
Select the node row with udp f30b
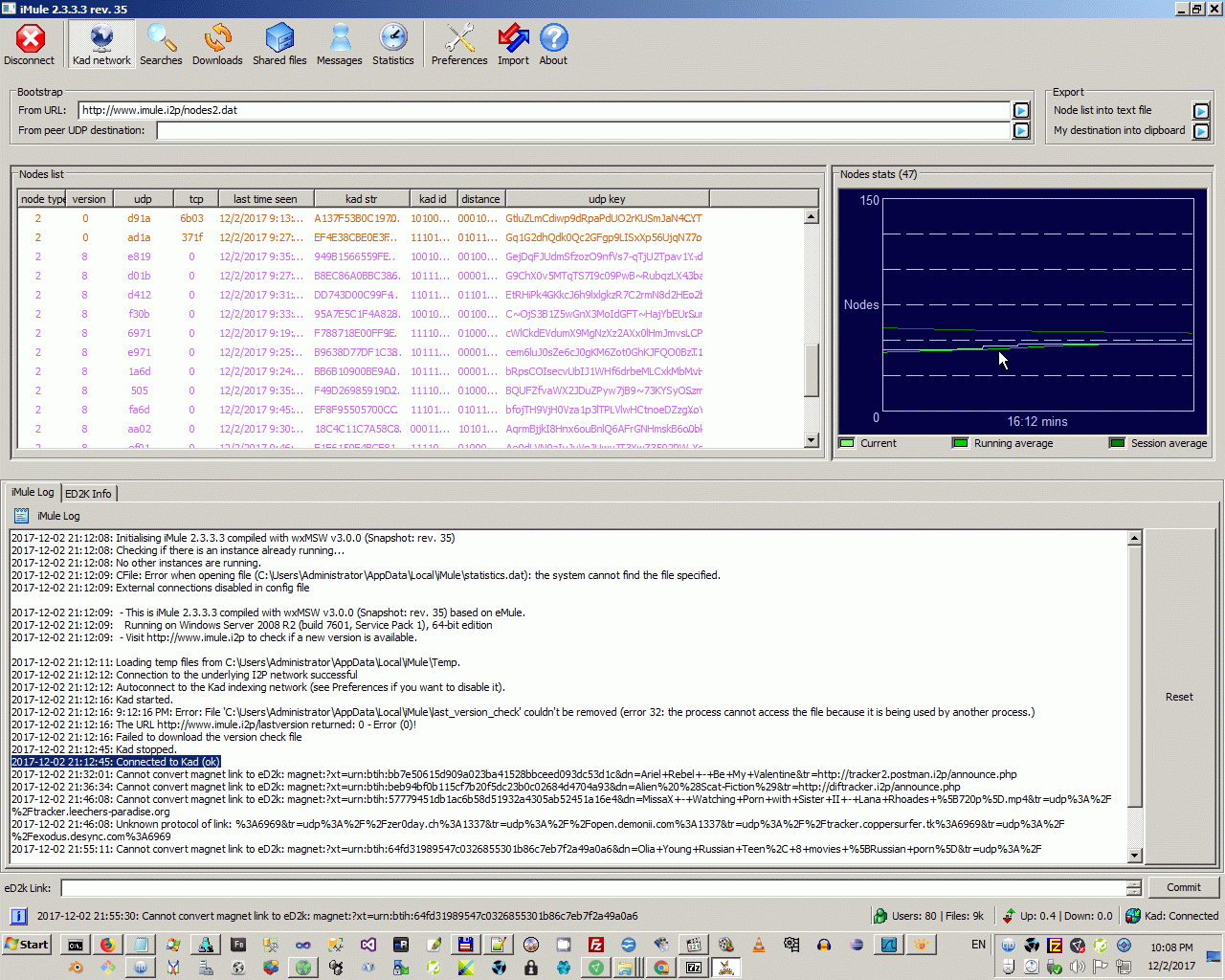(x=411, y=314)
